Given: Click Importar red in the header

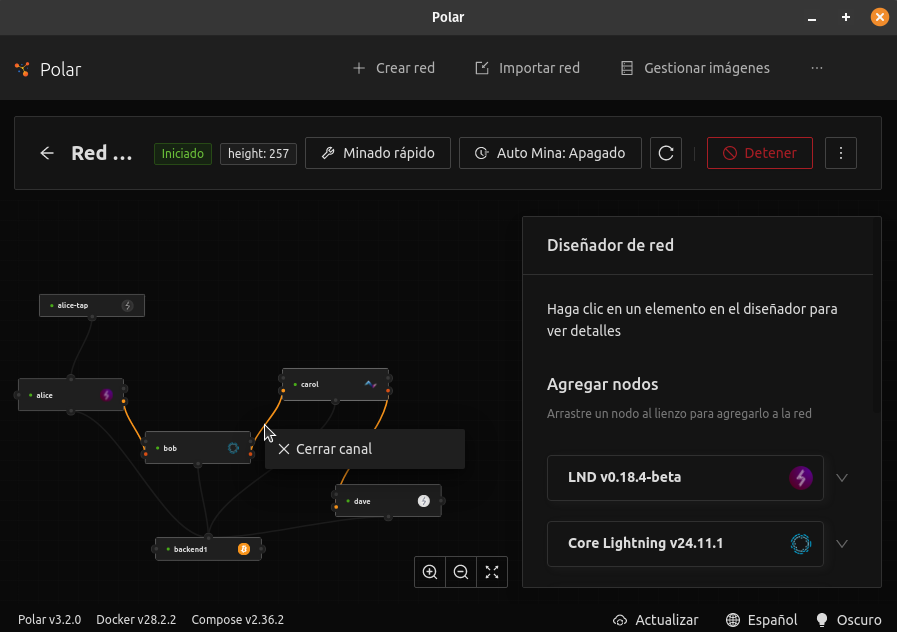Looking at the screenshot, I should click(x=527, y=68).
